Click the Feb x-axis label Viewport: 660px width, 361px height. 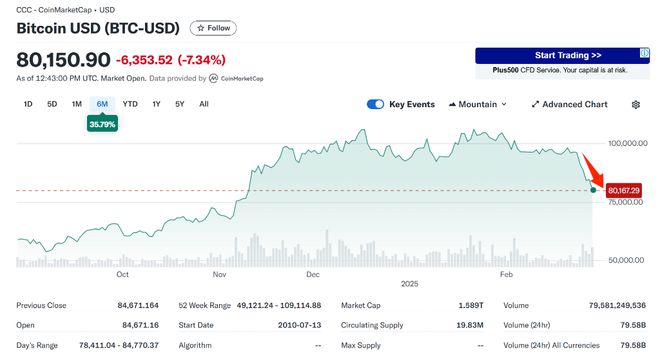[506, 275]
